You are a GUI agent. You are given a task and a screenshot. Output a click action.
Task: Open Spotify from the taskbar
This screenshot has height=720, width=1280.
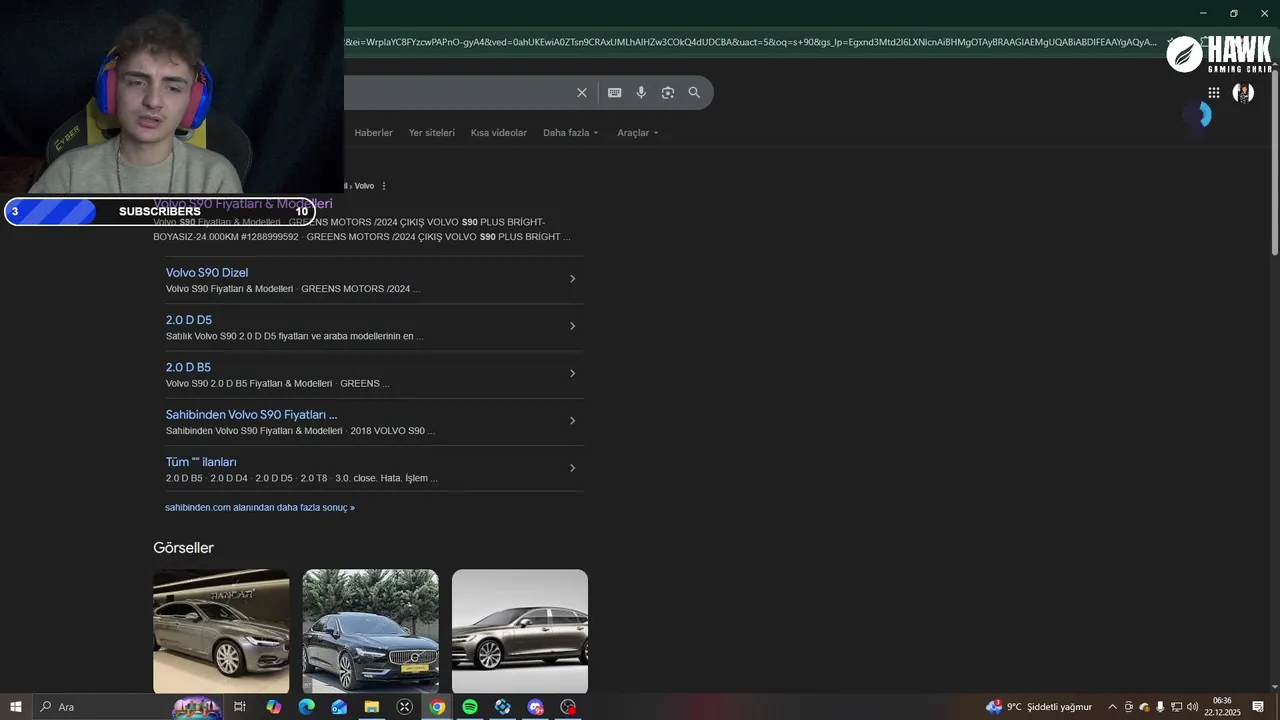click(470, 707)
